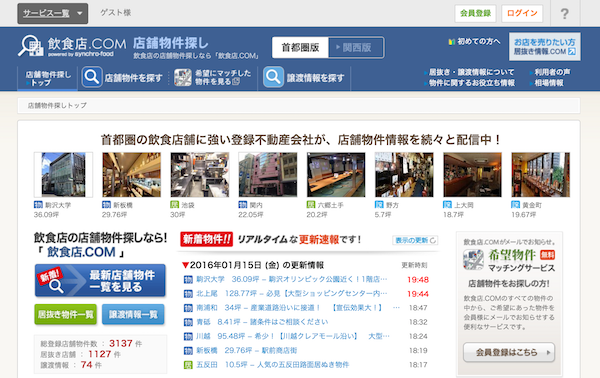Click the arrow on 会員登録はこちら button
Viewport: 600px width, 378px height.
tap(548, 352)
